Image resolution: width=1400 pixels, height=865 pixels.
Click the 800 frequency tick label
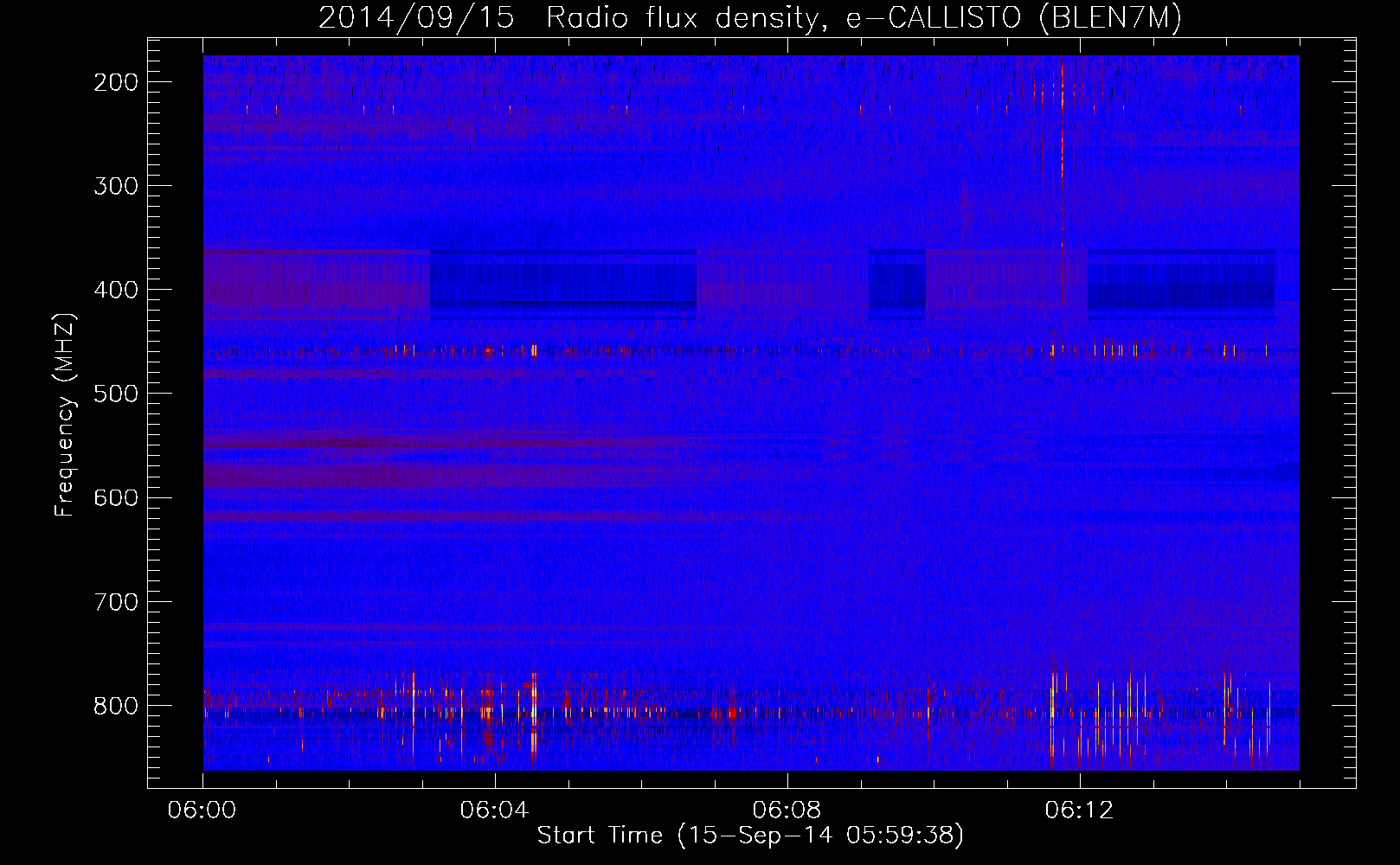coord(115,706)
